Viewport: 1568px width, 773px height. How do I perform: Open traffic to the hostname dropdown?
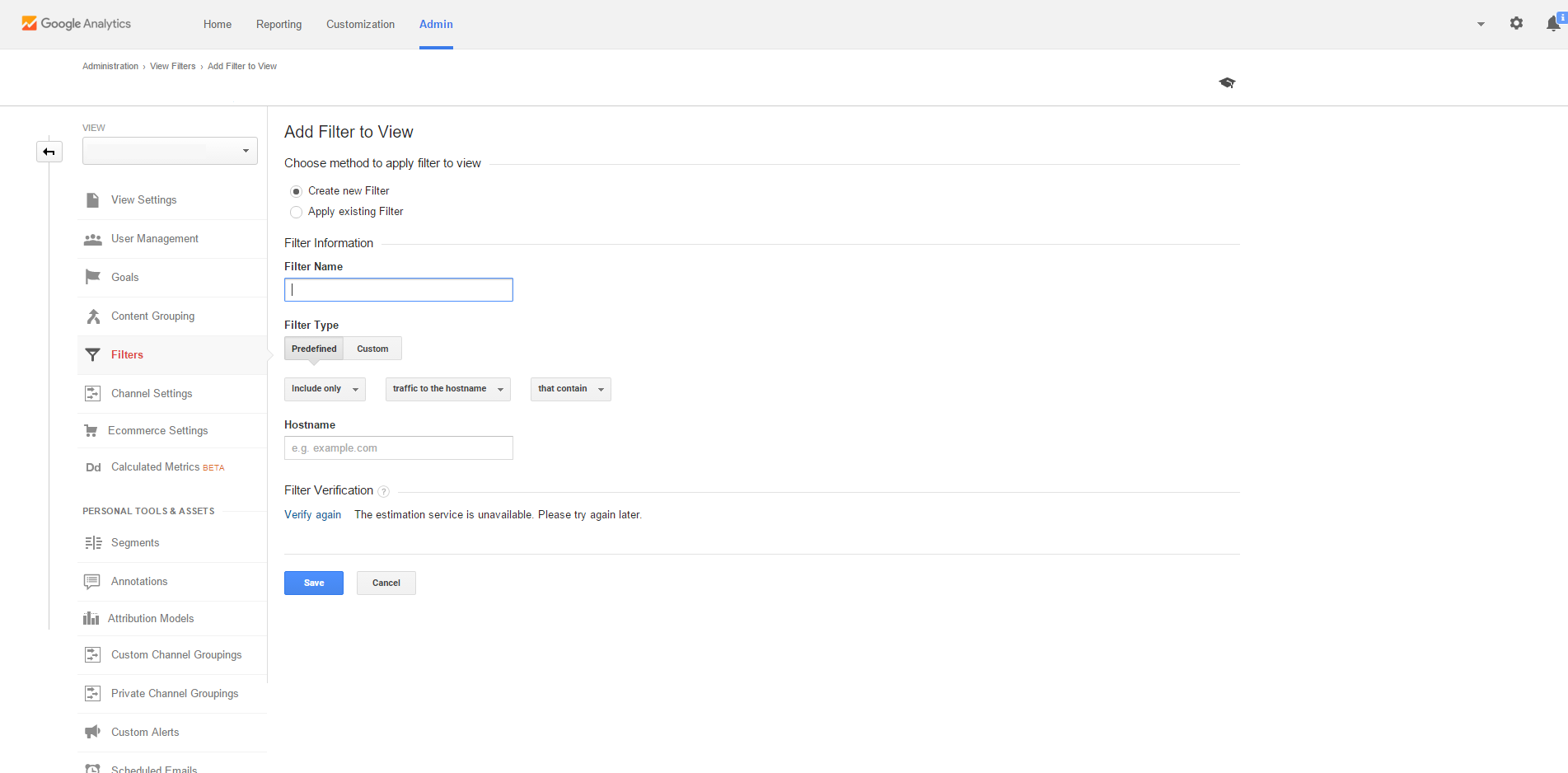coord(448,389)
